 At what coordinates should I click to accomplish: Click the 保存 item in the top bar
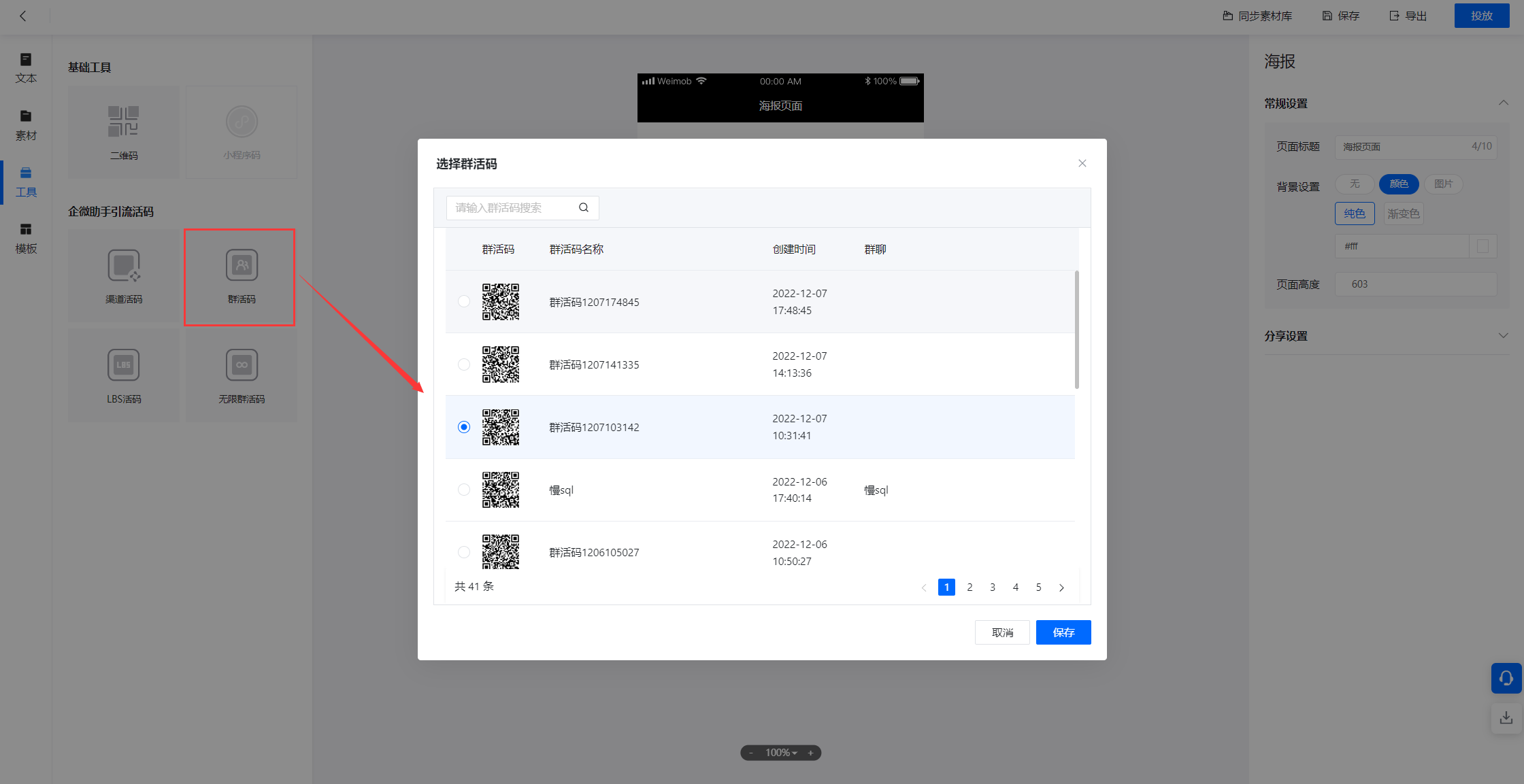(x=1340, y=16)
